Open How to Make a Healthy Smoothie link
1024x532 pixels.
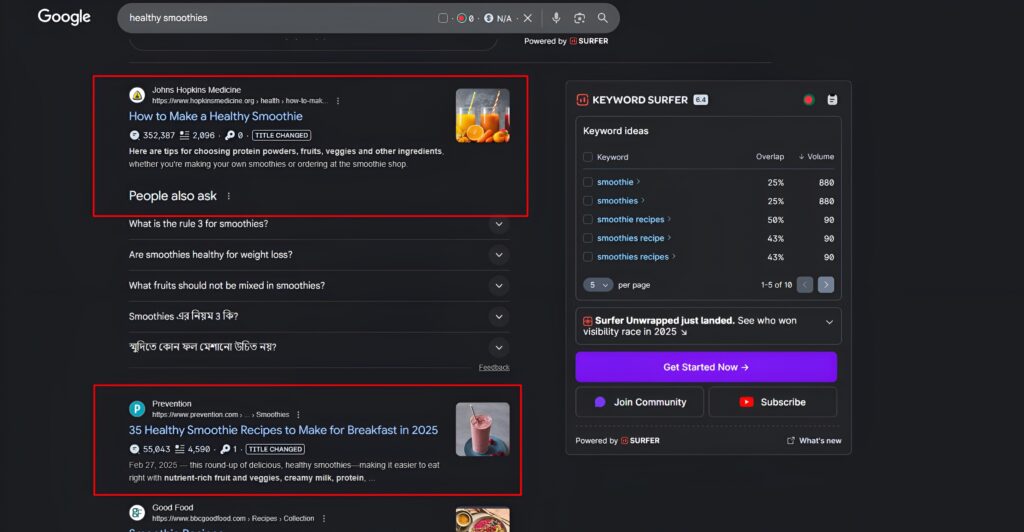coord(216,116)
